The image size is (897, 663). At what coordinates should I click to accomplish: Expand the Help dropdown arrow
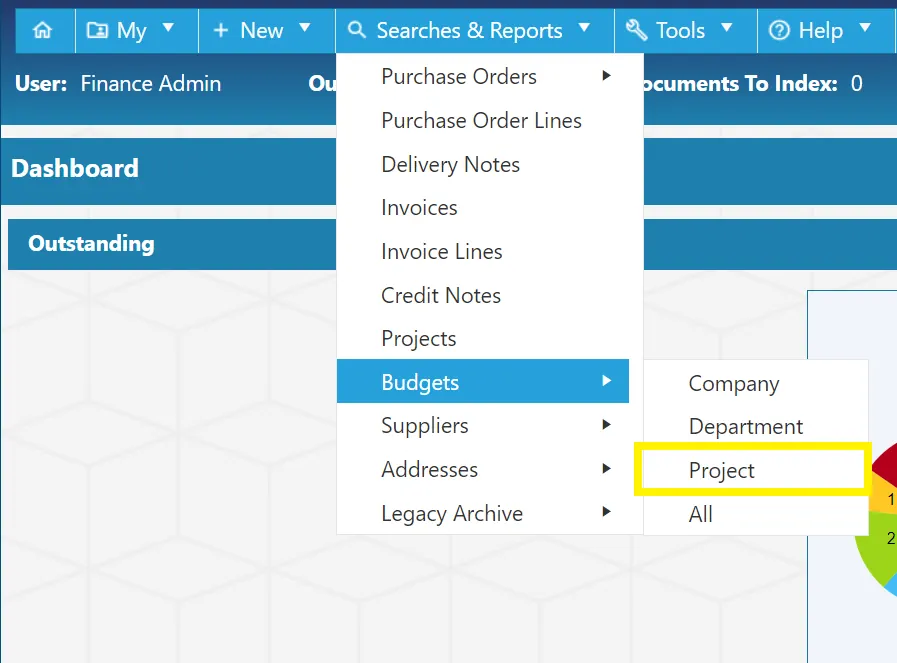(x=865, y=27)
